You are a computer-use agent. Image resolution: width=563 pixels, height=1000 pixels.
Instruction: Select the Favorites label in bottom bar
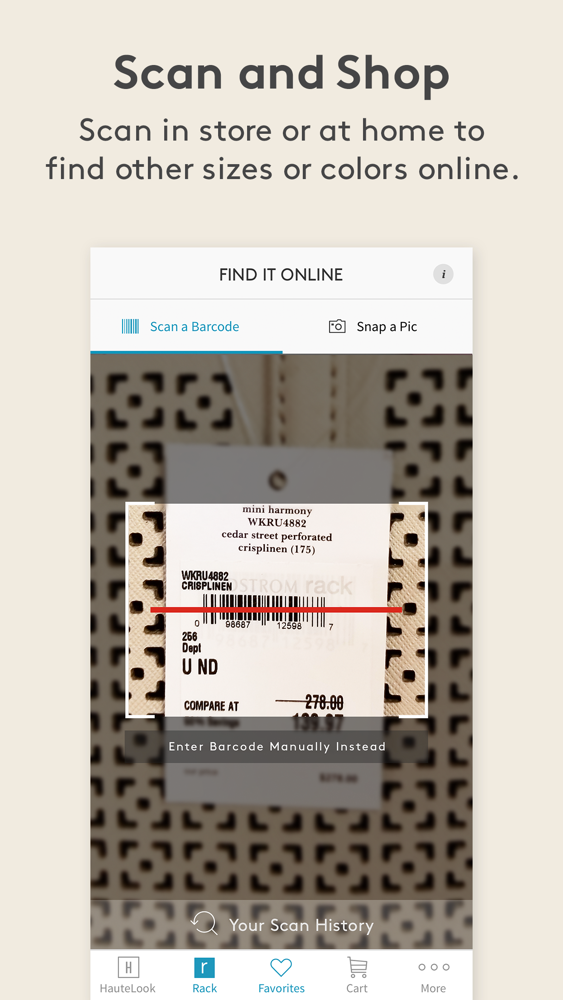tap(281, 988)
